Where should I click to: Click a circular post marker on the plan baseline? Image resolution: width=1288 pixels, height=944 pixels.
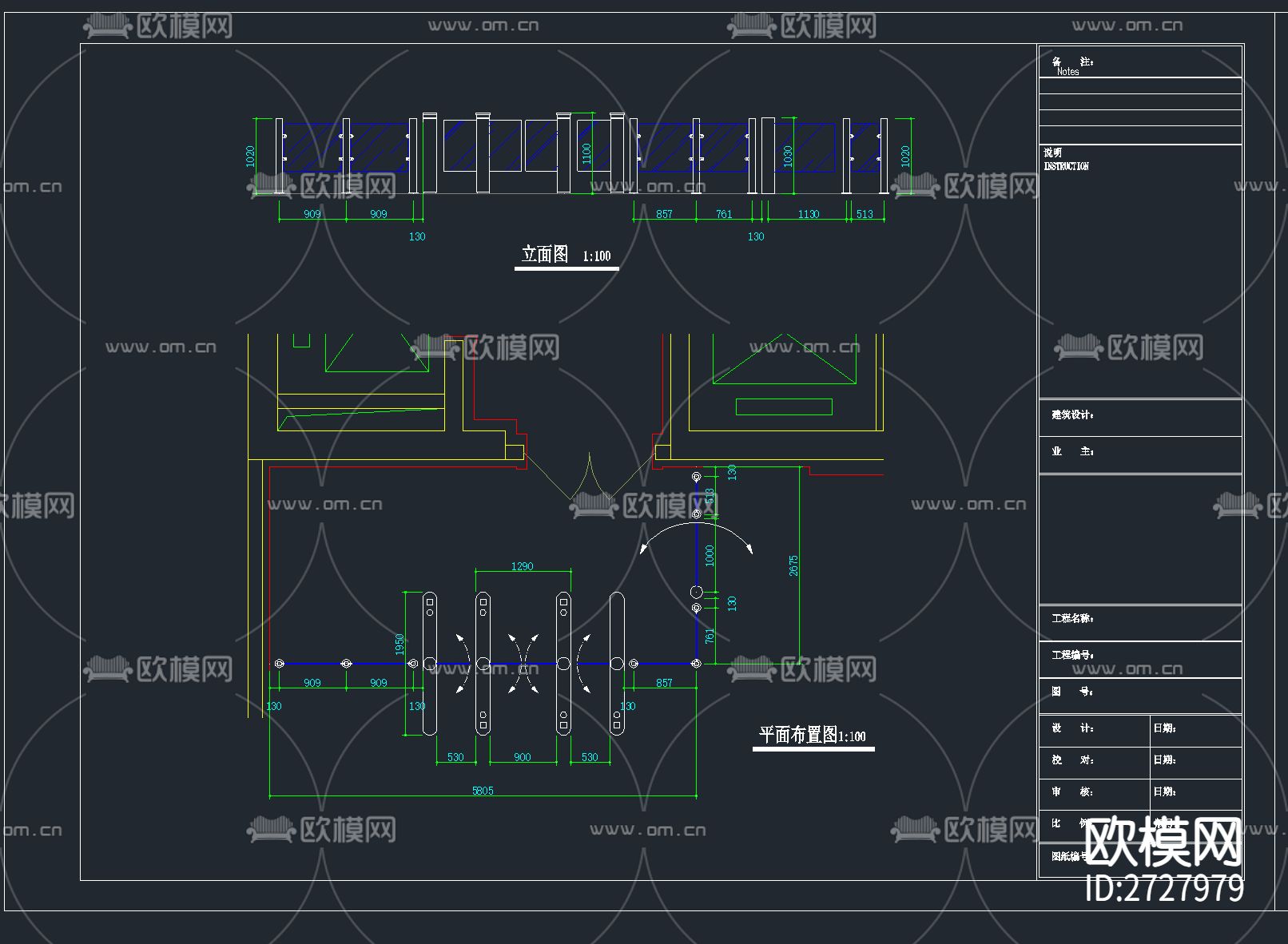(x=347, y=663)
